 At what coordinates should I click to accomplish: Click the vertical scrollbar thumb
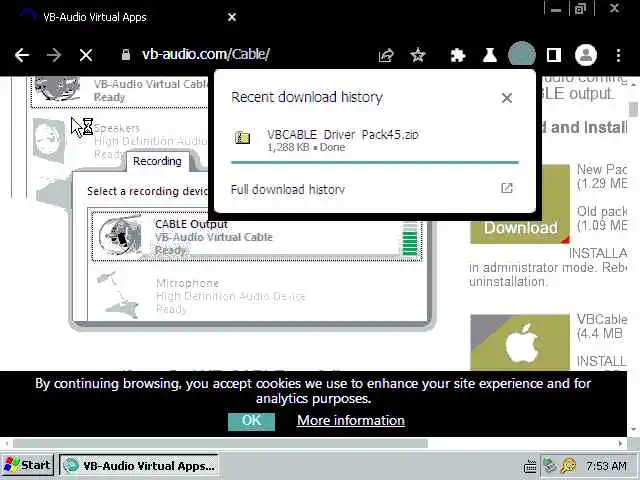pos(633,109)
